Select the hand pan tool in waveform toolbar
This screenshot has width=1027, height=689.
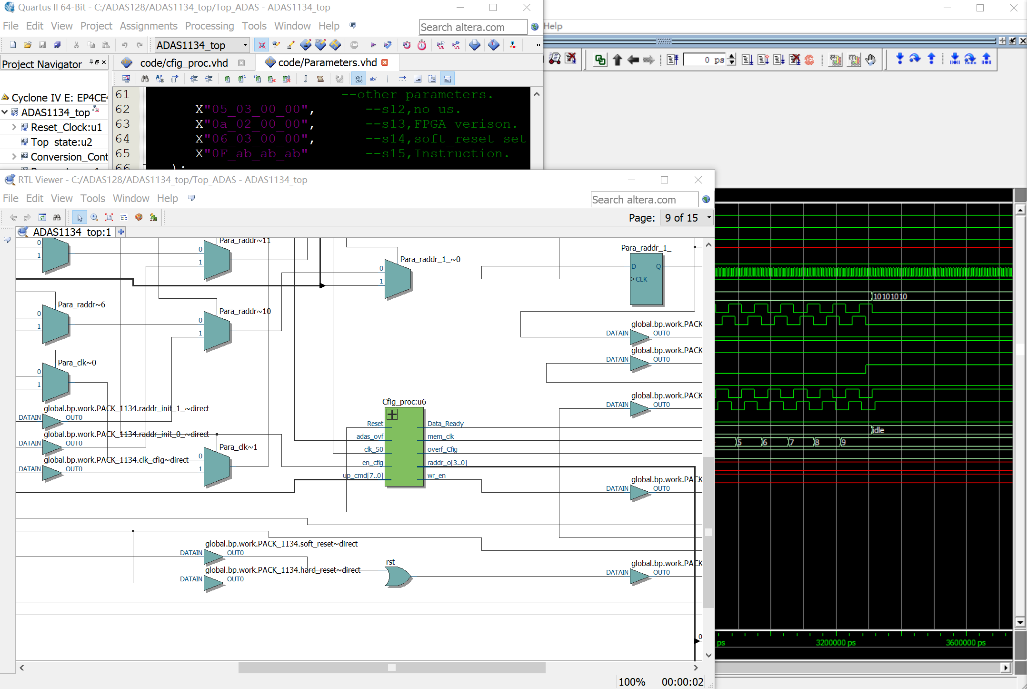pyautogui.click(x=870, y=60)
